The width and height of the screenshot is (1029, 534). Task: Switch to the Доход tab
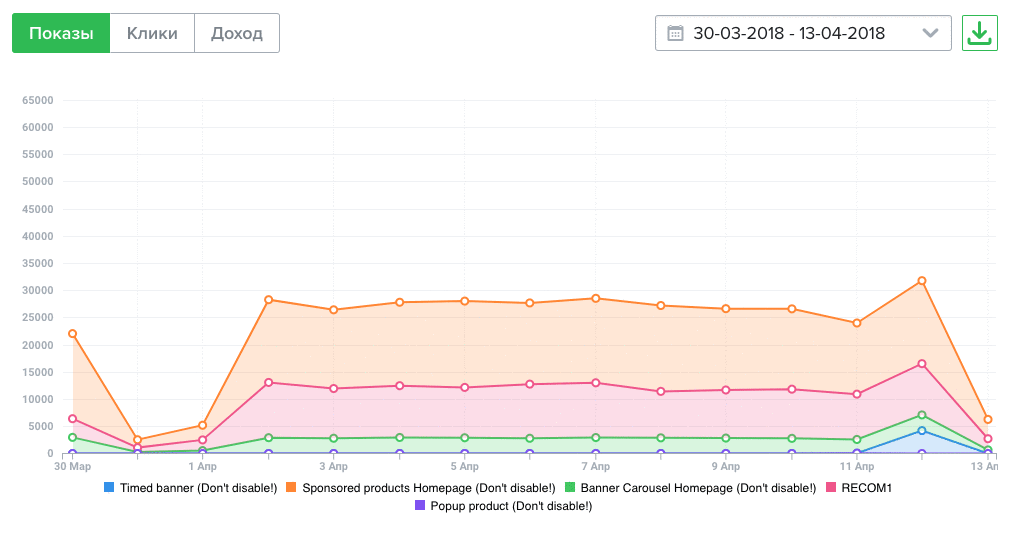coord(237,33)
